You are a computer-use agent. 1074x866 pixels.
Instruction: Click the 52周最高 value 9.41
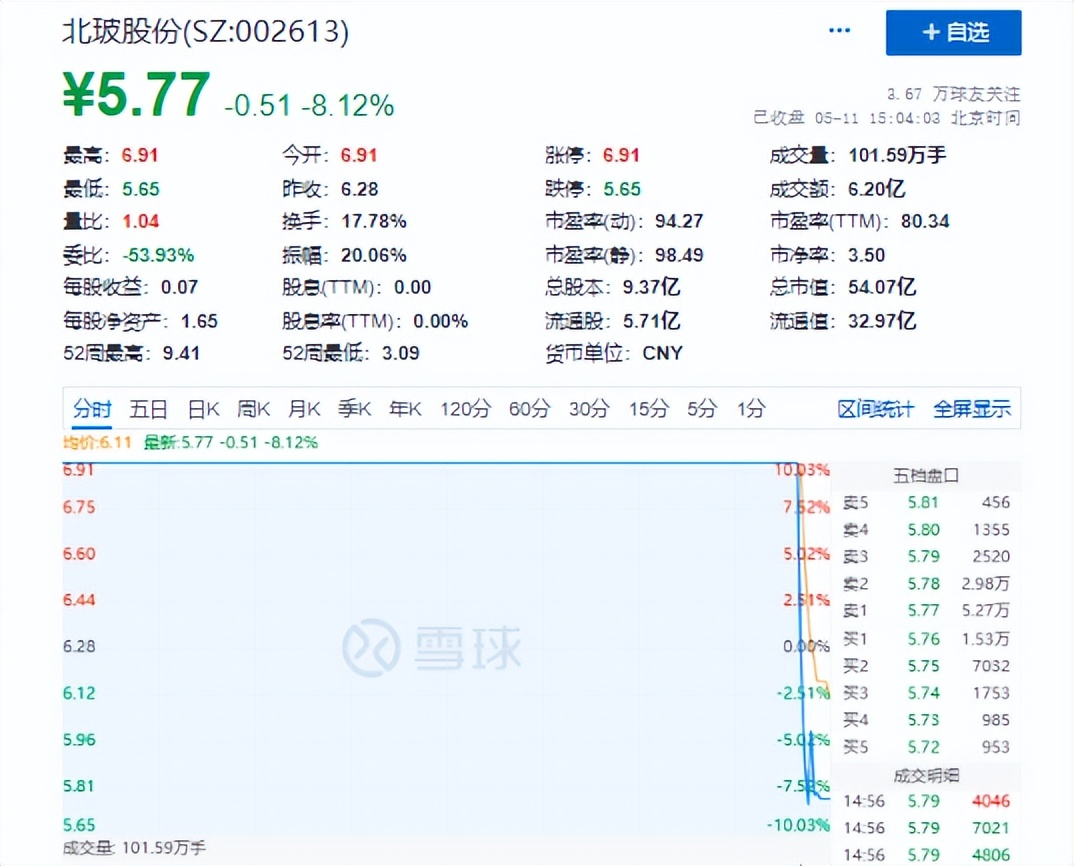(x=181, y=354)
